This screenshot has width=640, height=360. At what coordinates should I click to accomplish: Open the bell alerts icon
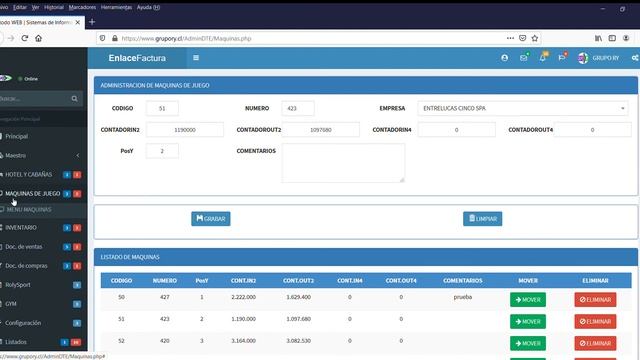(542, 58)
